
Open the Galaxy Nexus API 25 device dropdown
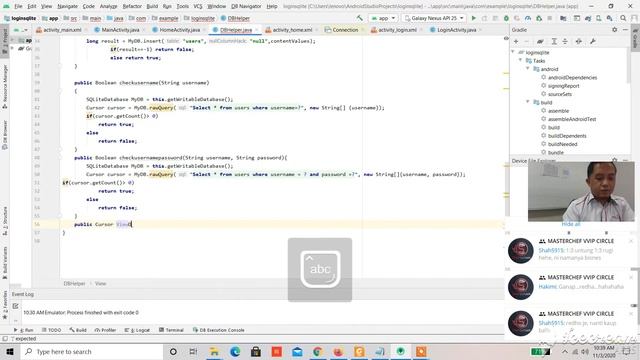(x=434, y=18)
